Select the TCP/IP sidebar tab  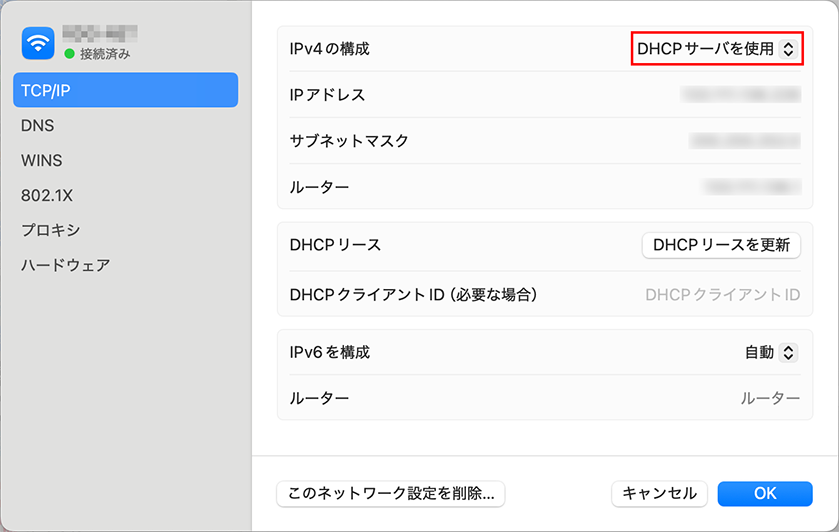125,90
